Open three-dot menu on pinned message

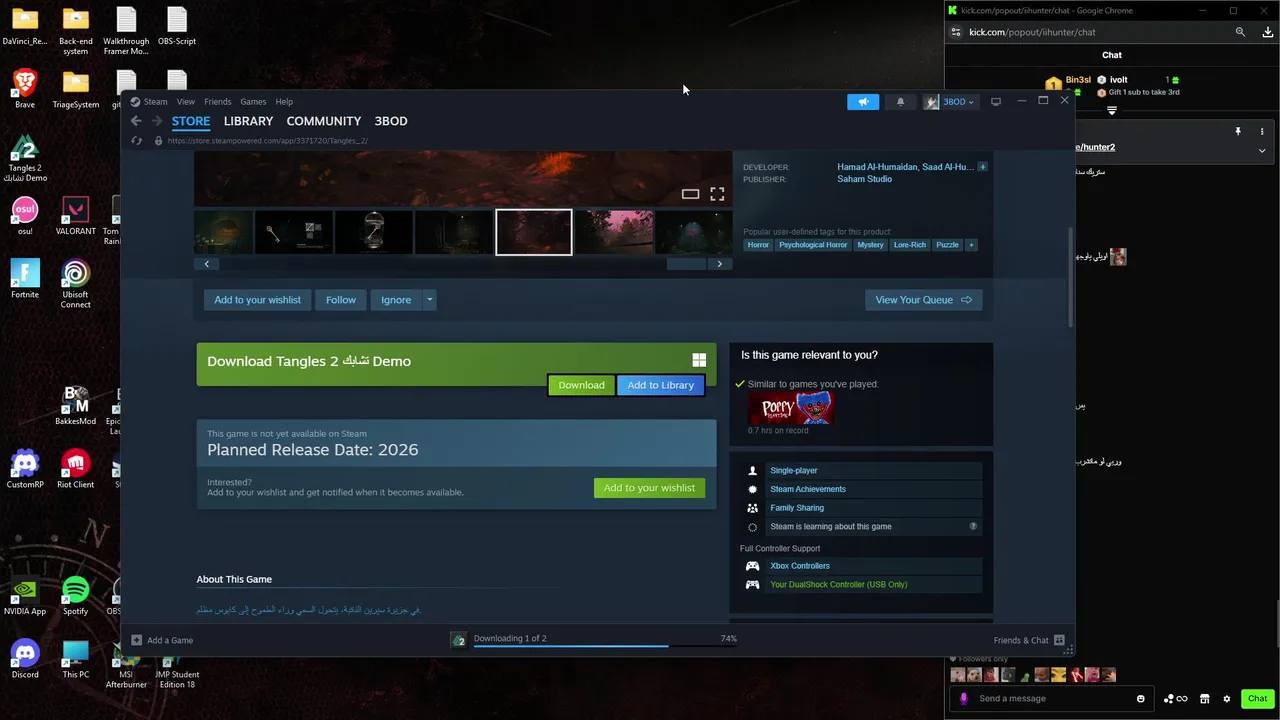coord(1262,132)
